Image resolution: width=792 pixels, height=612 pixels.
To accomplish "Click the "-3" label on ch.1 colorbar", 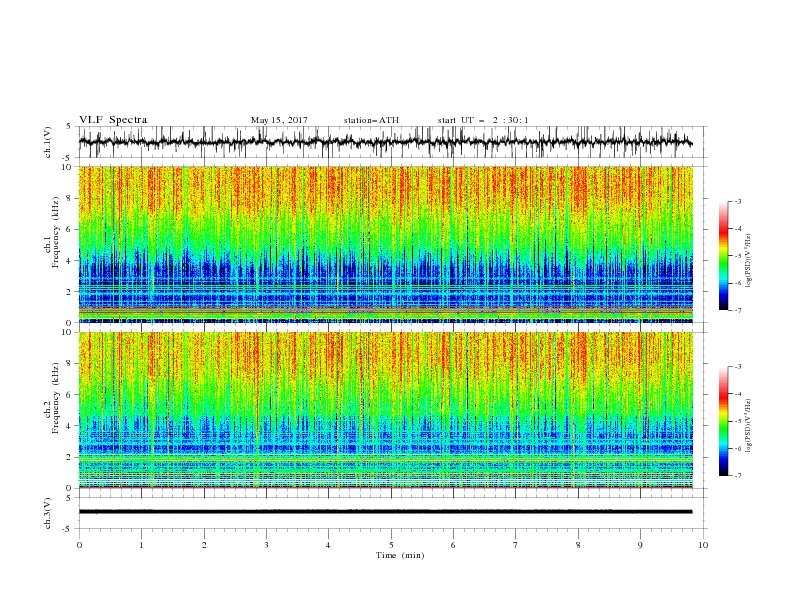I will (737, 201).
